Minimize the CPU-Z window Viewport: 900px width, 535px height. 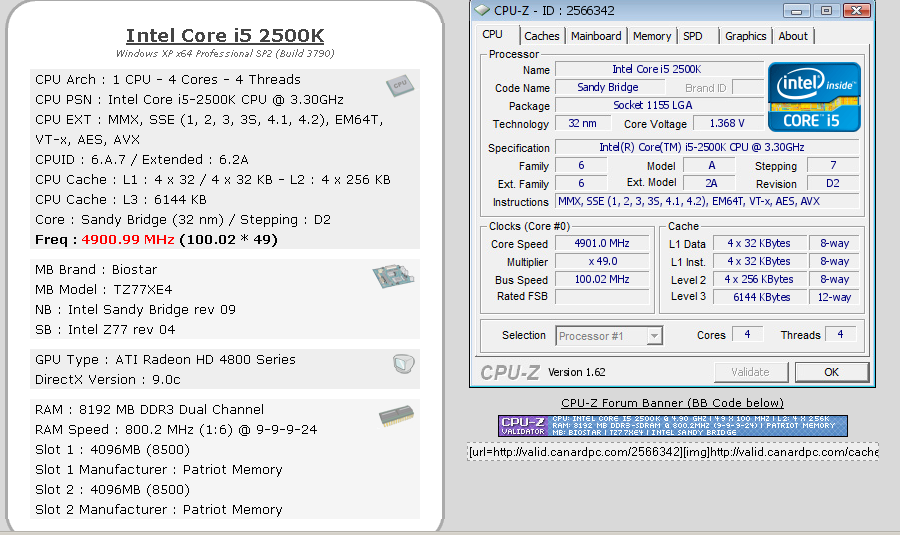(x=796, y=10)
